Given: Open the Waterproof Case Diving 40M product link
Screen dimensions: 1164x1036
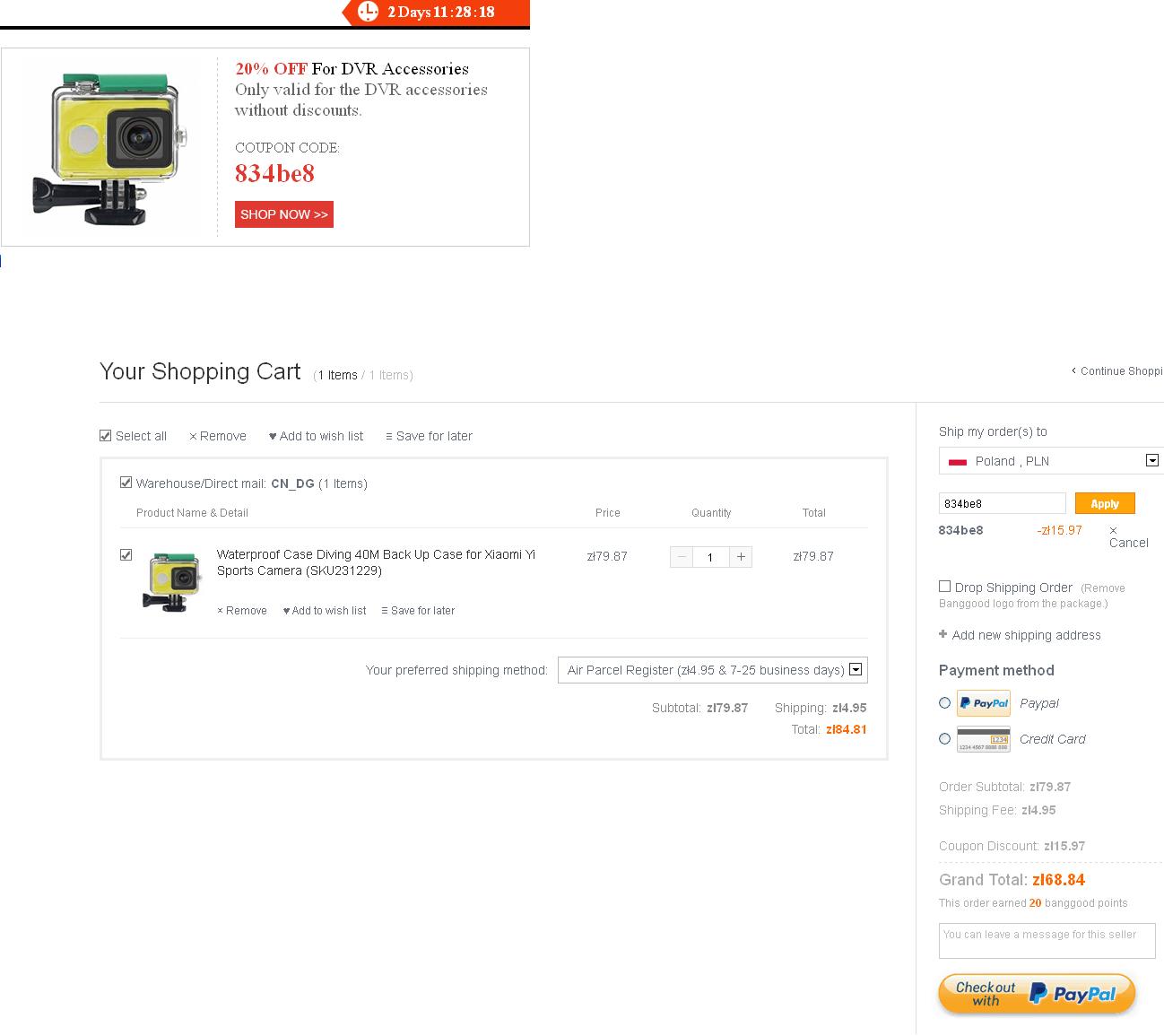Looking at the screenshot, I should pyautogui.click(x=376, y=562).
